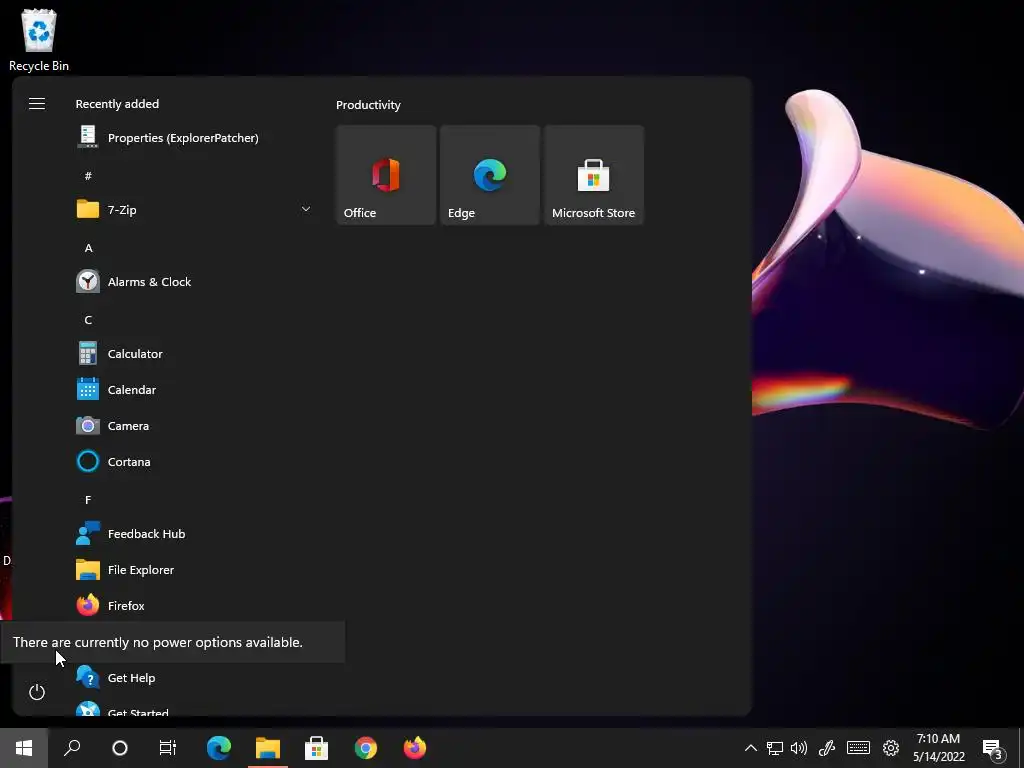Launch Chrome from taskbar
The image size is (1024, 768).
point(366,748)
